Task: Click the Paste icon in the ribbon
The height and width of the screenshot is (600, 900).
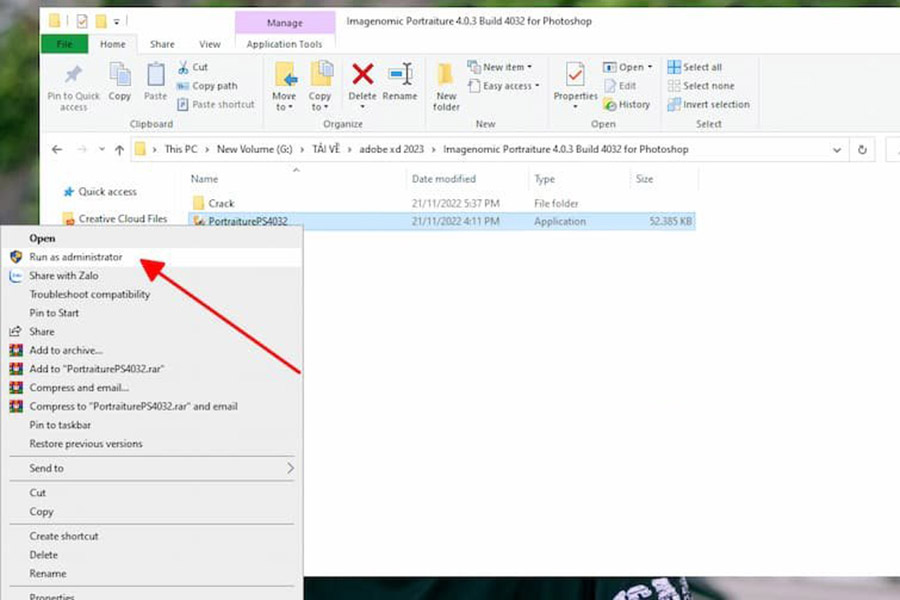Action: (156, 75)
